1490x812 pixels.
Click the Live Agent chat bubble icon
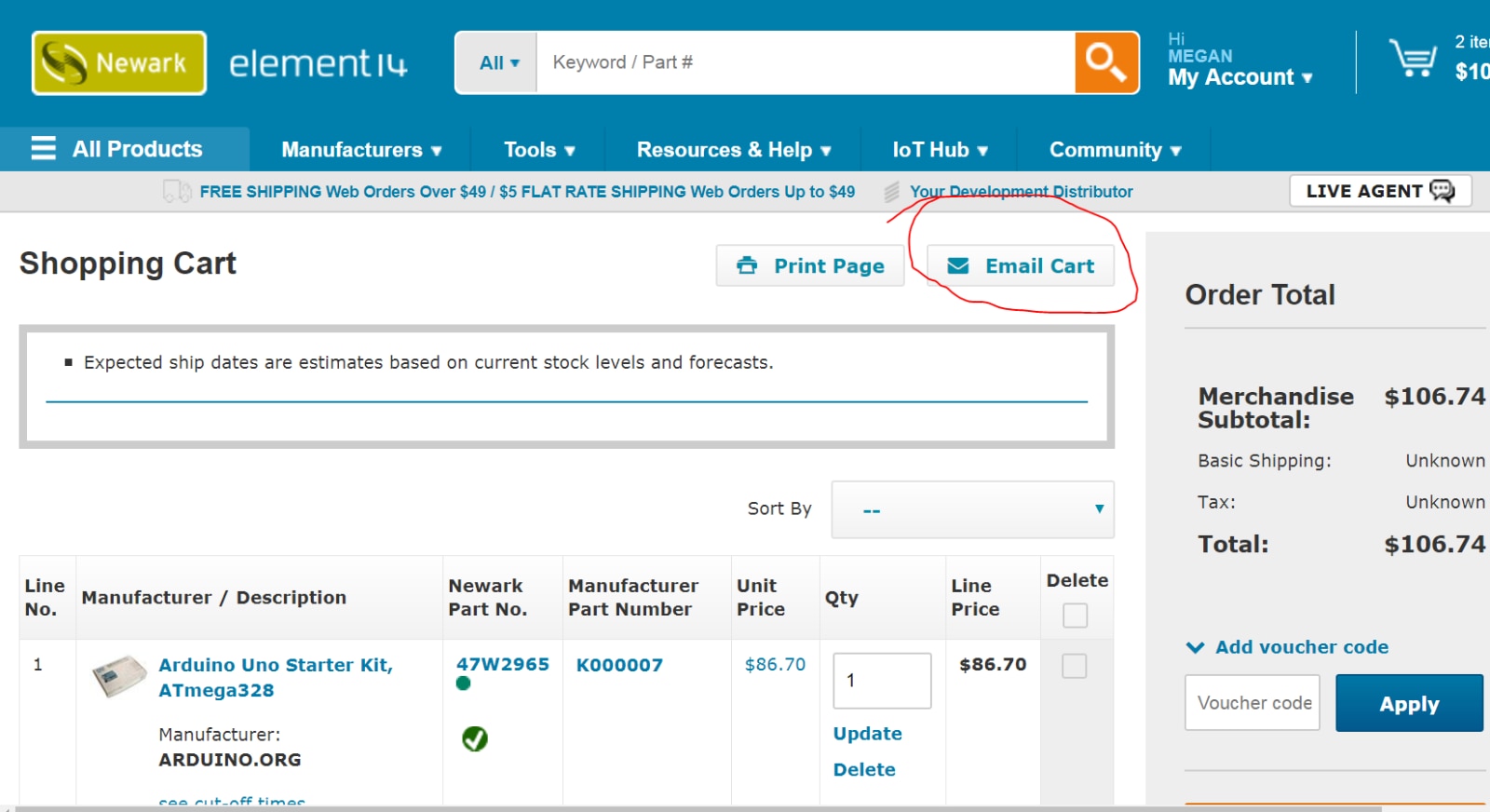(1442, 191)
